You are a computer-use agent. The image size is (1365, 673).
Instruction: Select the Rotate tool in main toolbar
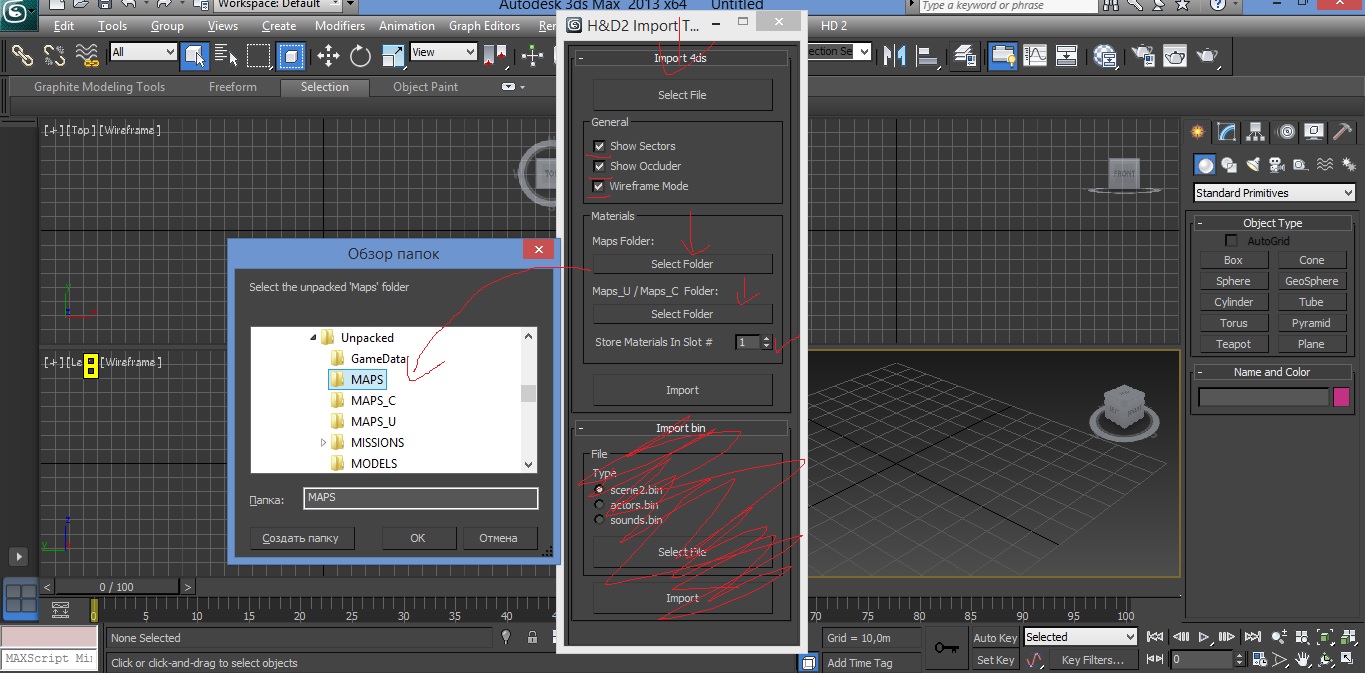(360, 56)
